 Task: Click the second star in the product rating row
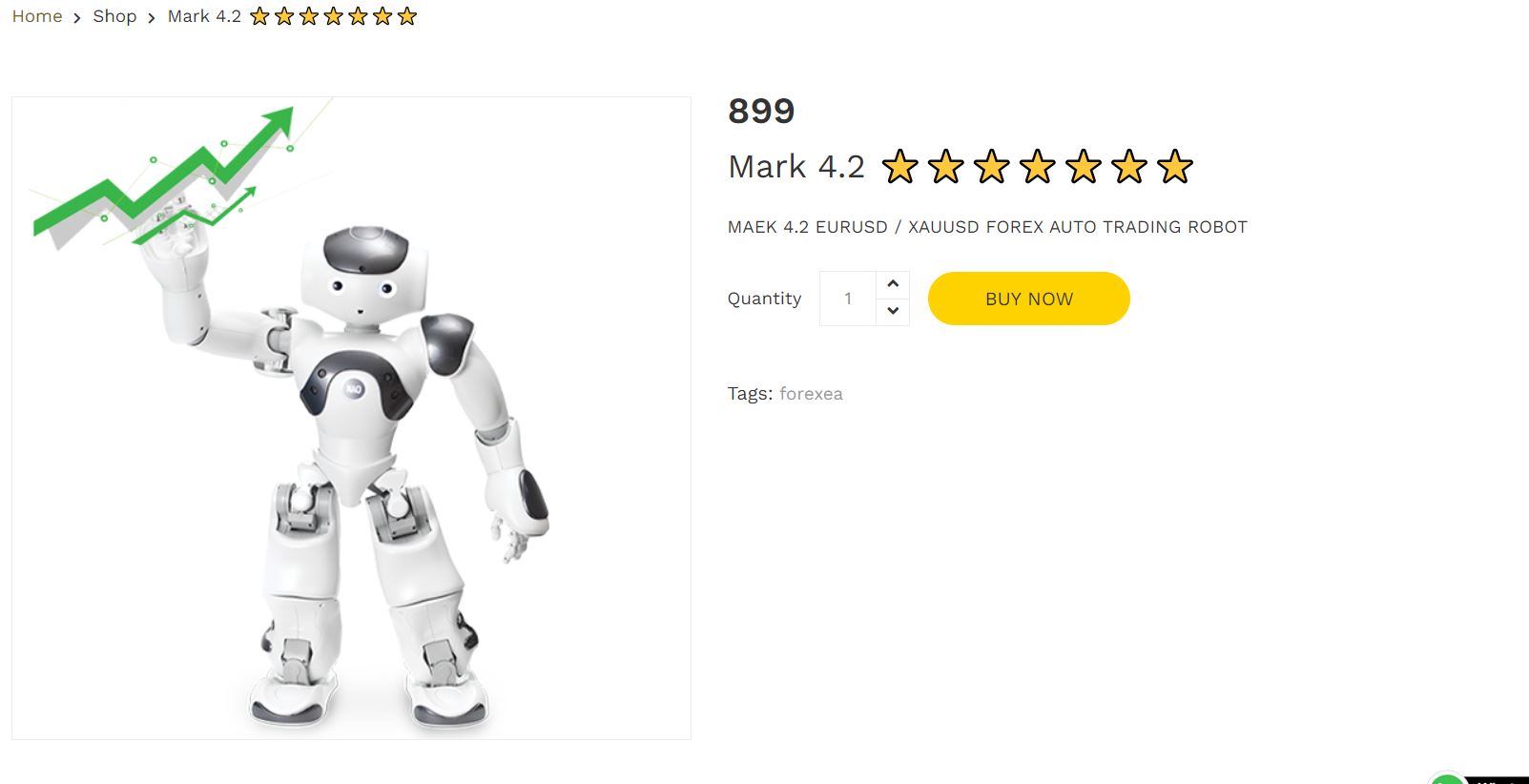point(945,167)
